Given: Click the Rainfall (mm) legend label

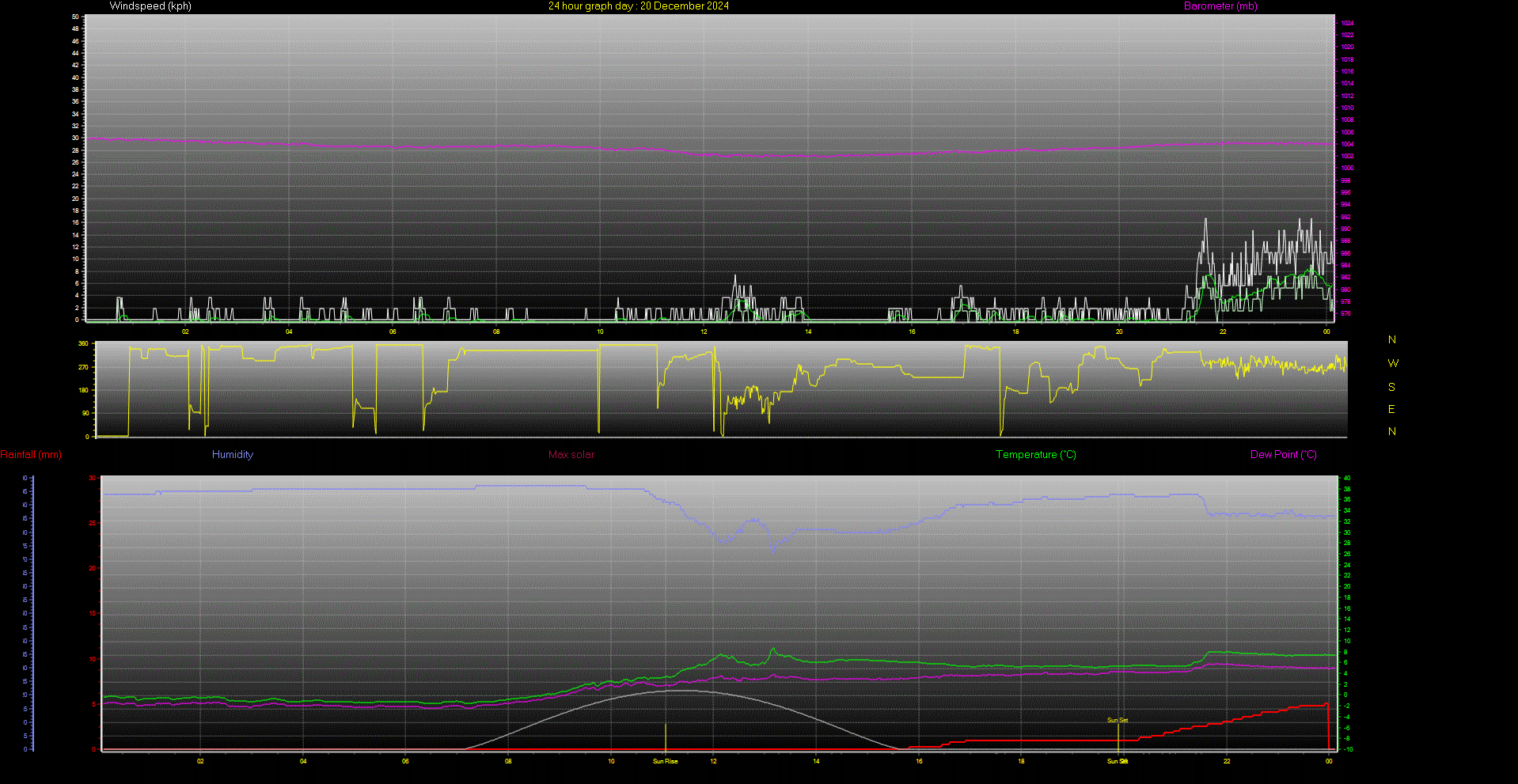Looking at the screenshot, I should [31, 455].
